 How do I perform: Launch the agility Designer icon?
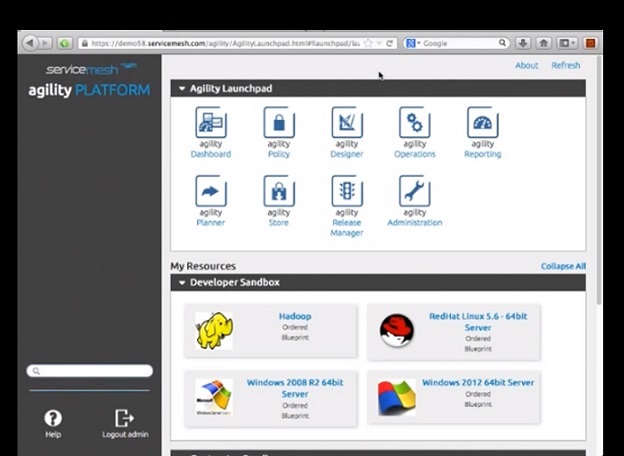[346, 123]
